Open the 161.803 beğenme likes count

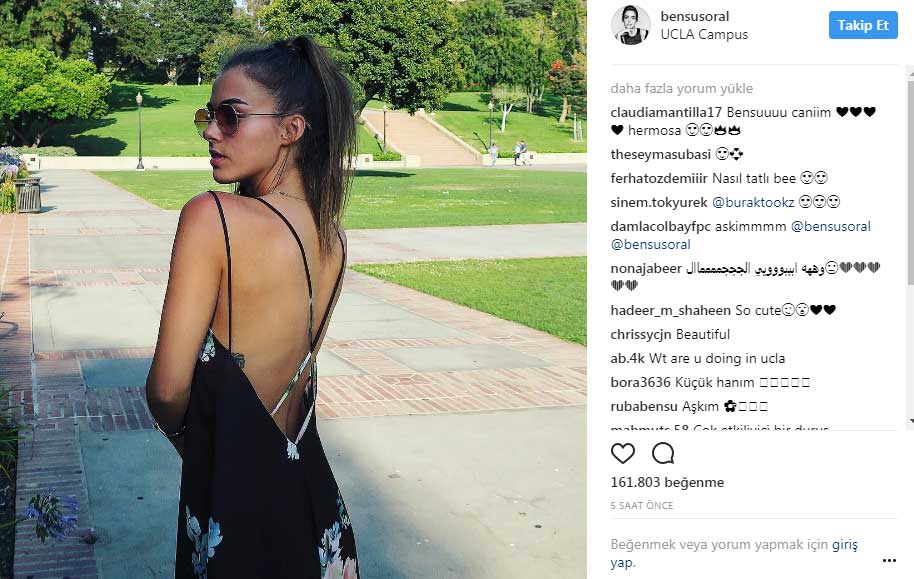tap(667, 482)
